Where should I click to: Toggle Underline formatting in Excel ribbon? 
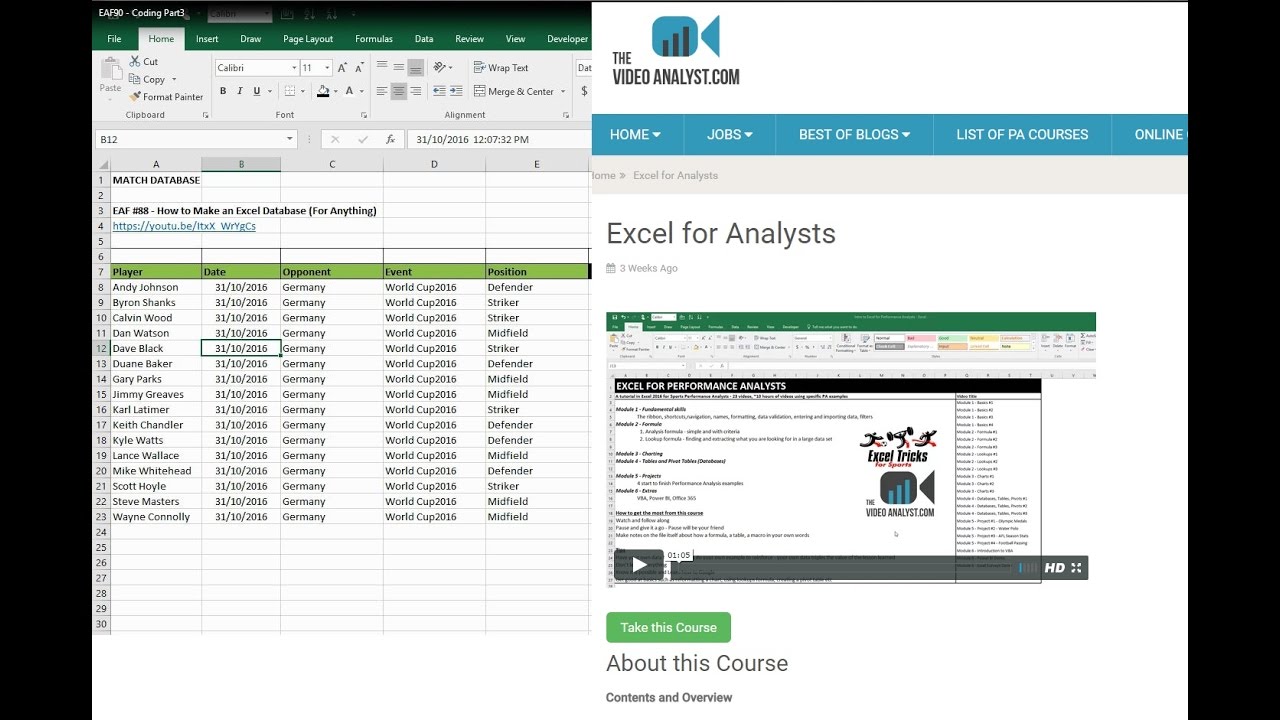click(257, 91)
